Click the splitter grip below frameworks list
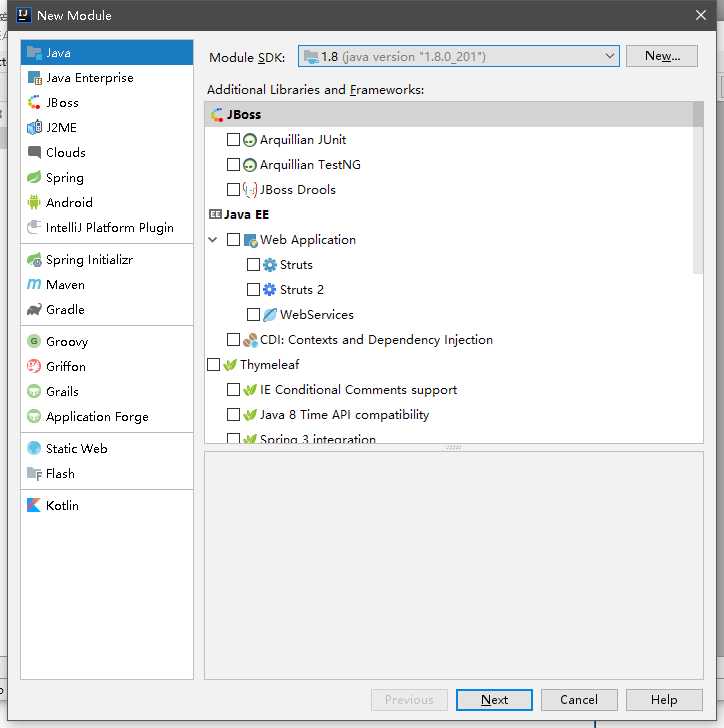The height and width of the screenshot is (728, 724). [453, 448]
